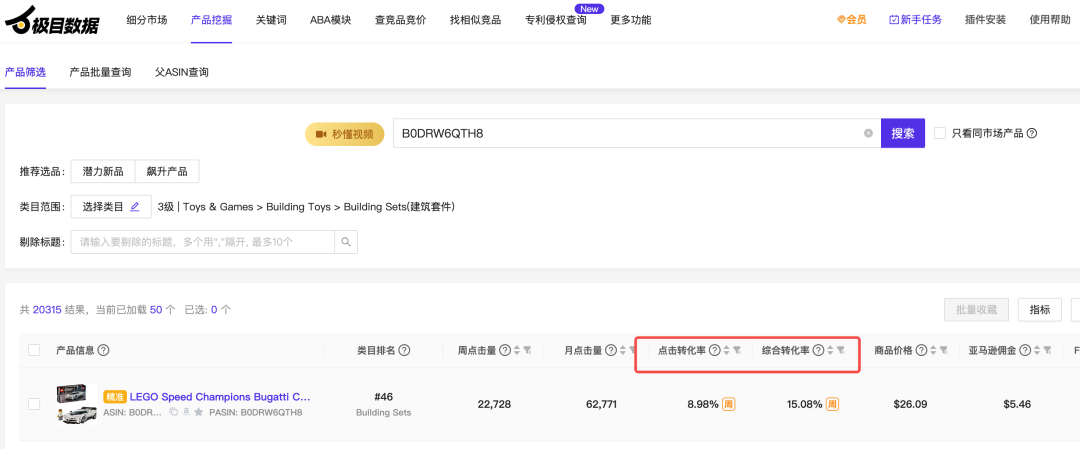Open LEGO Speed Champions Bugatti product link
1080x449 pixels.
[220, 397]
